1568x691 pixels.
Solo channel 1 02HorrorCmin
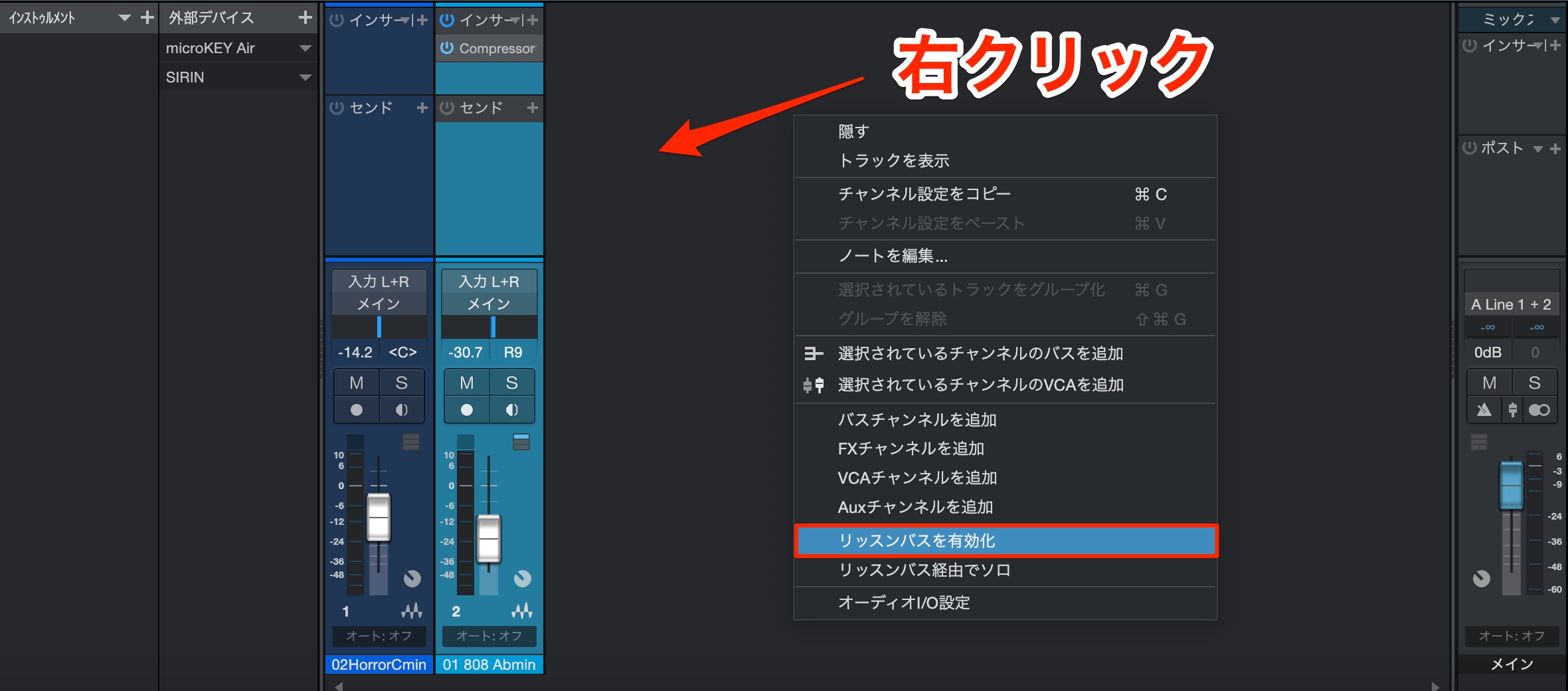click(401, 383)
